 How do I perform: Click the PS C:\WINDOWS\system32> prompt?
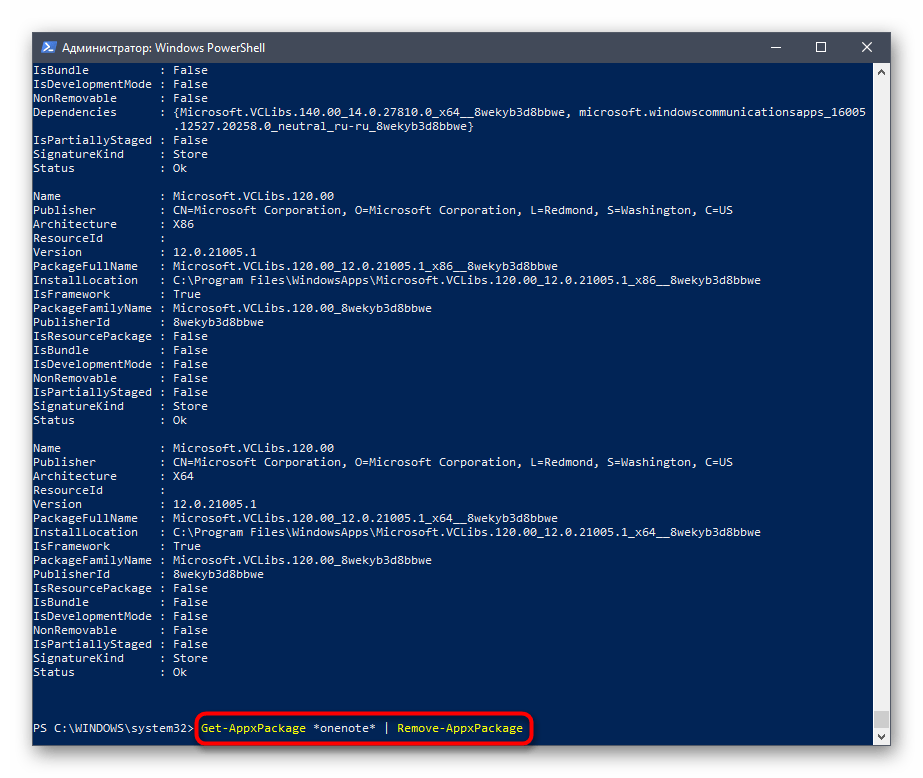click(113, 728)
